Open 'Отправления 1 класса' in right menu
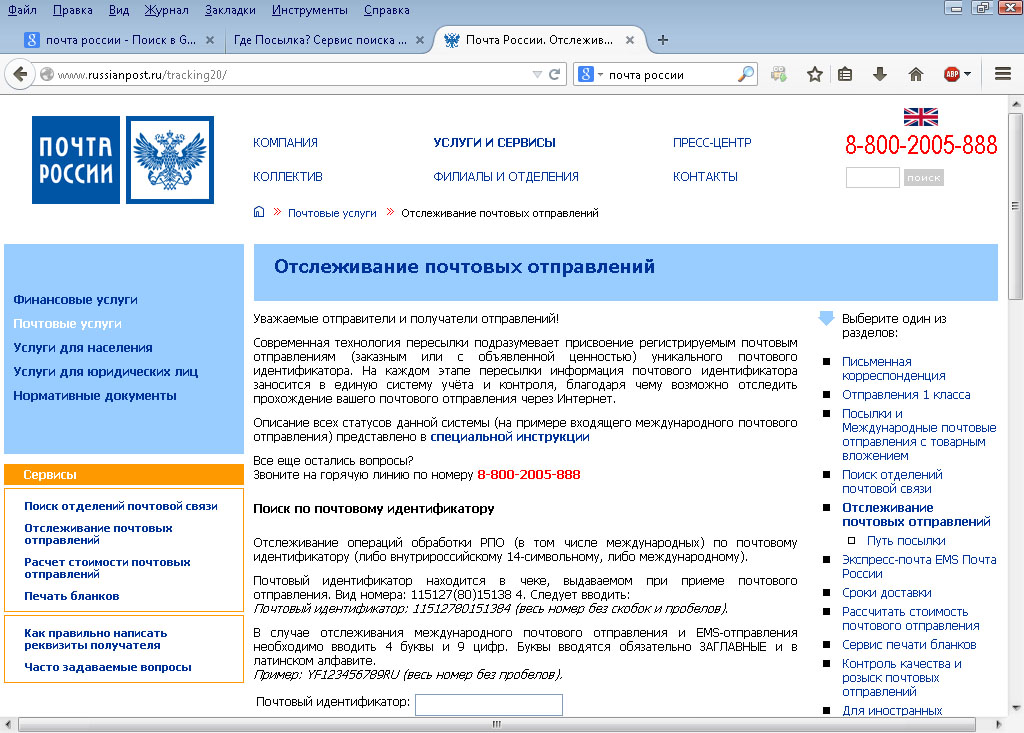The height and width of the screenshot is (733, 1024). [906, 395]
